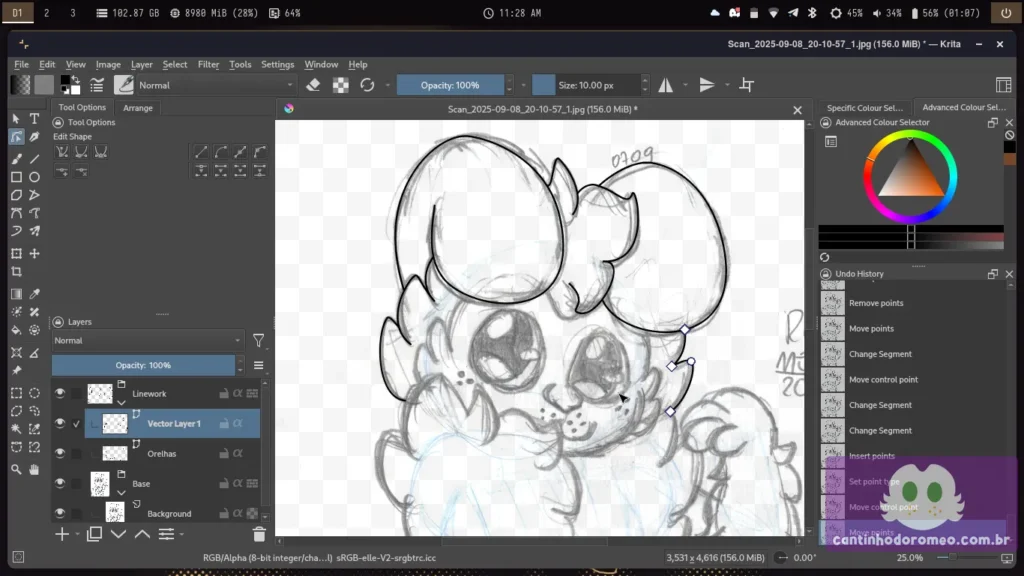This screenshot has width=1024, height=576.
Task: Open the layer blending mode dropdown
Action: [148, 340]
